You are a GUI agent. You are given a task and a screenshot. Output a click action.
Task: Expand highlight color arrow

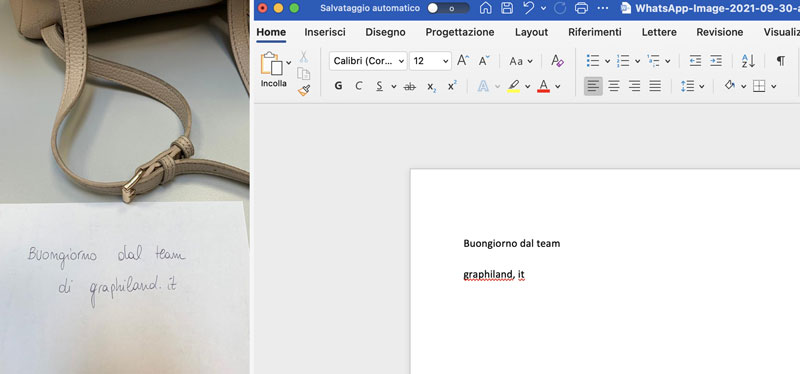click(528, 87)
